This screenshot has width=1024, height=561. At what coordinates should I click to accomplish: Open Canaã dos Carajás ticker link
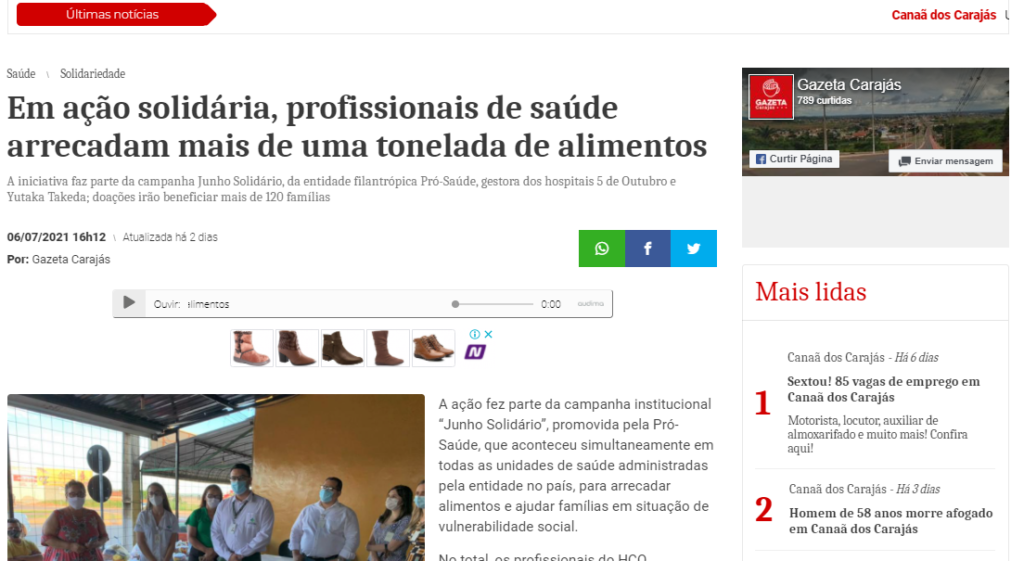click(x=944, y=15)
